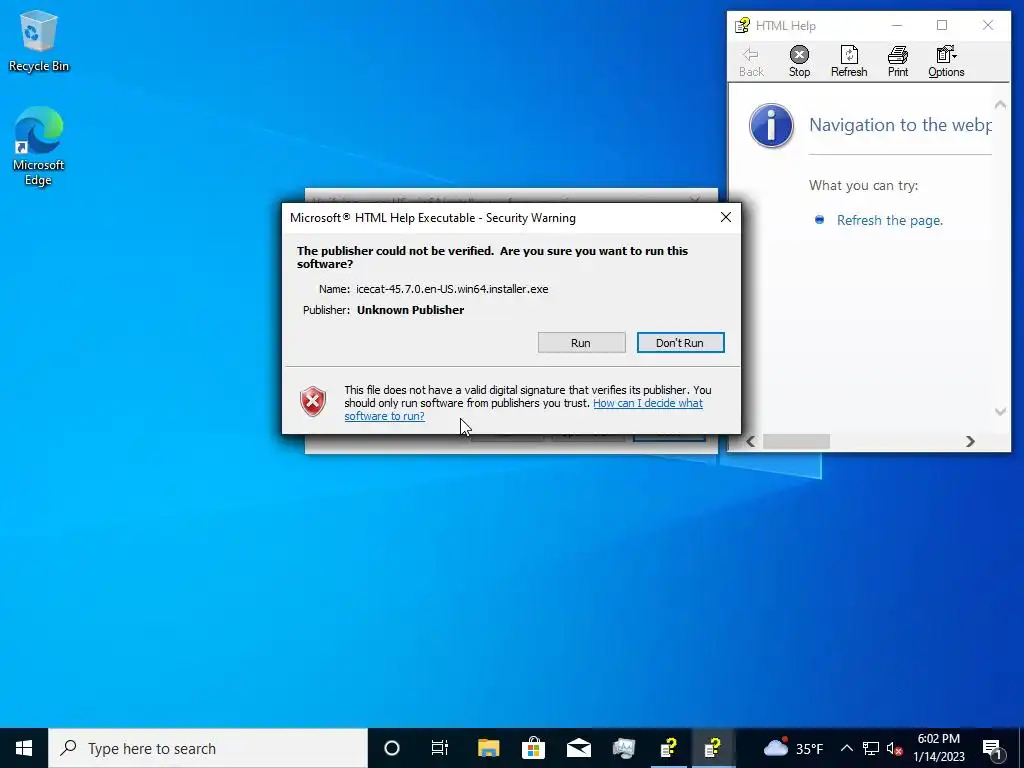Click the 'Unknown Publisher' text
The image size is (1024, 768).
(x=410, y=310)
